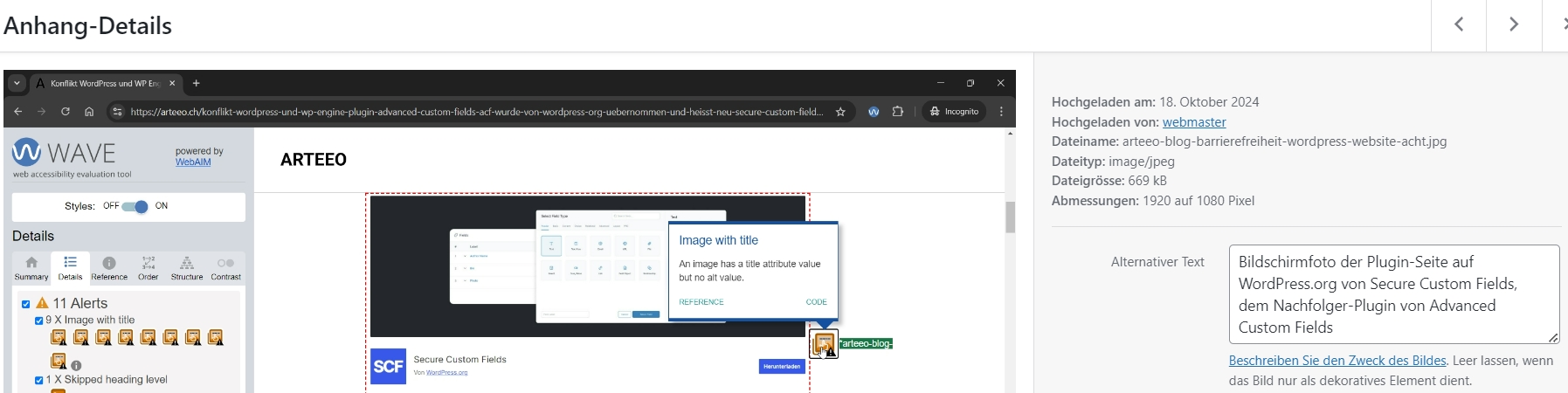
Task: Go to the next attachment with the right chevron
Action: point(1514,25)
